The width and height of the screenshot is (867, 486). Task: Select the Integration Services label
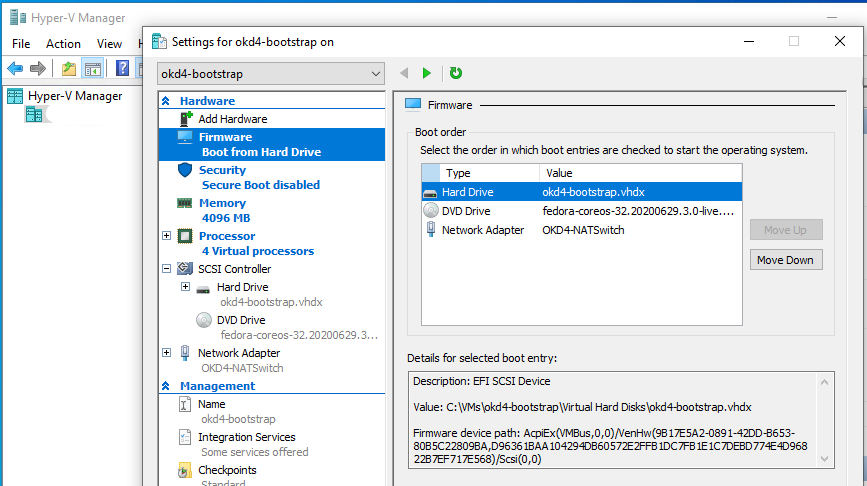(247, 437)
